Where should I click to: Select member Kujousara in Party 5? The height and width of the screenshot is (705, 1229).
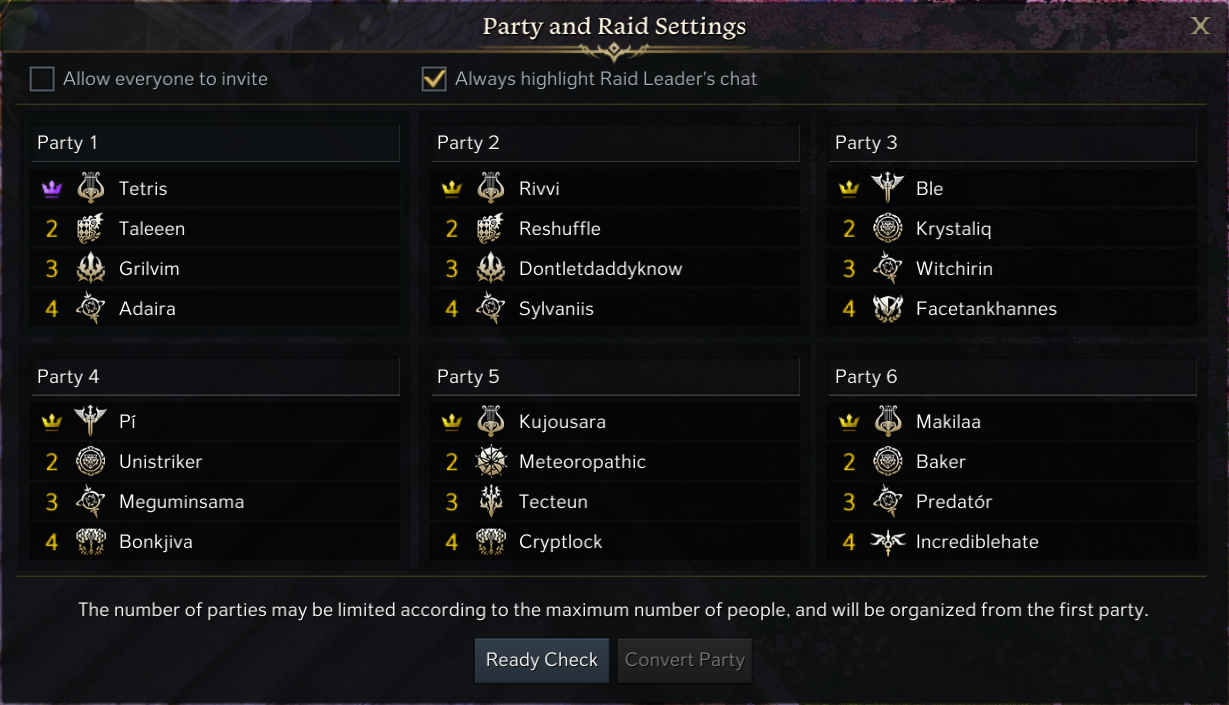(x=562, y=422)
